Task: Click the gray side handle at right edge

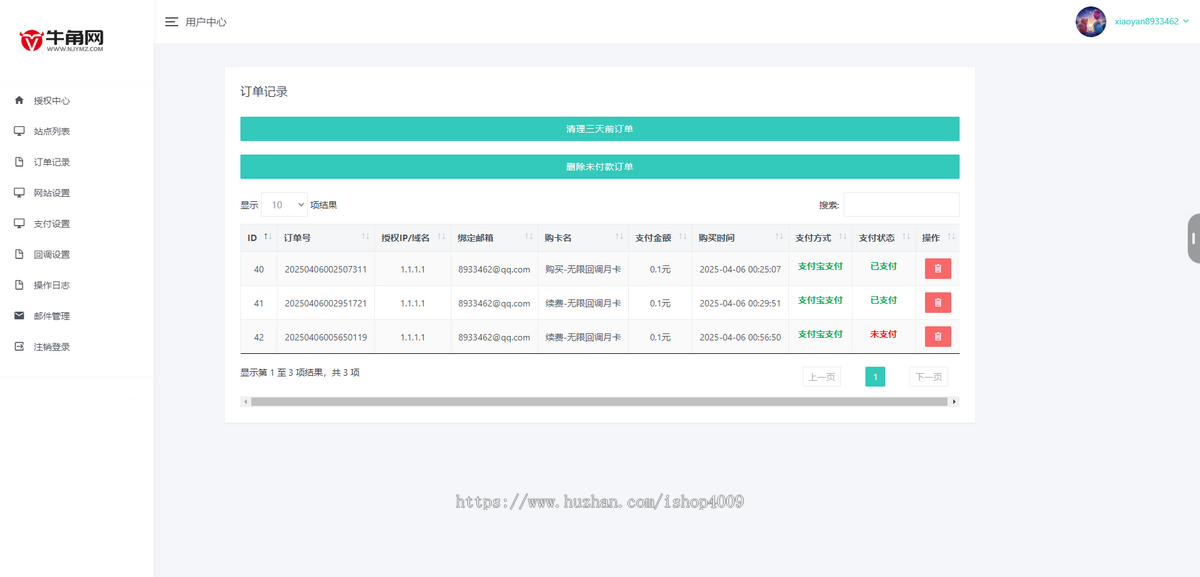Action: (x=1194, y=238)
